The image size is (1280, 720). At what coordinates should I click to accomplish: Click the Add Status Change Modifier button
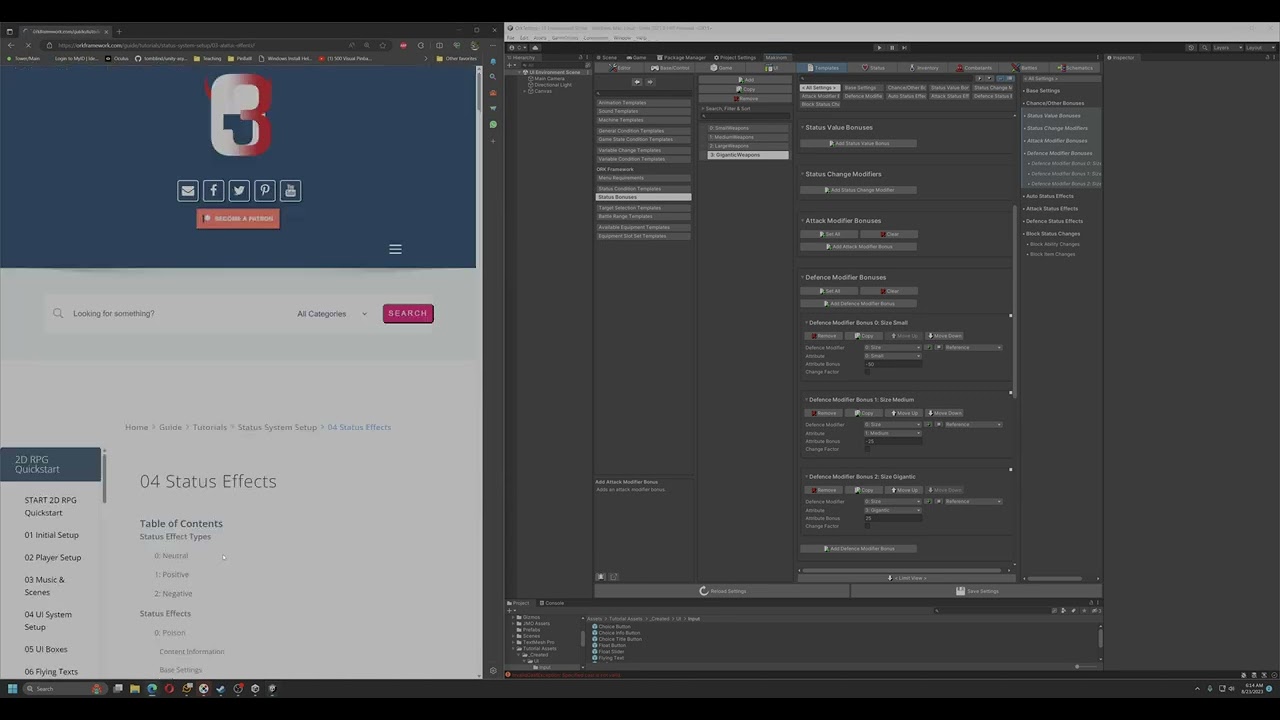(x=858, y=190)
